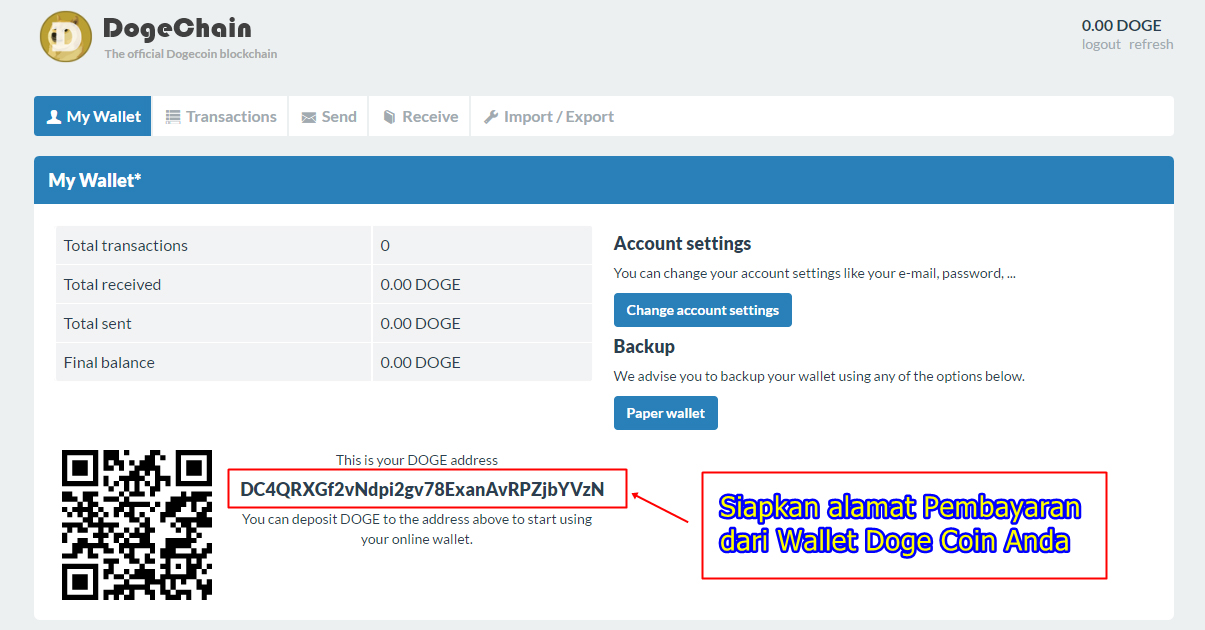The image size is (1205, 630).
Task: Open the Import / Export tab
Action: (x=548, y=116)
